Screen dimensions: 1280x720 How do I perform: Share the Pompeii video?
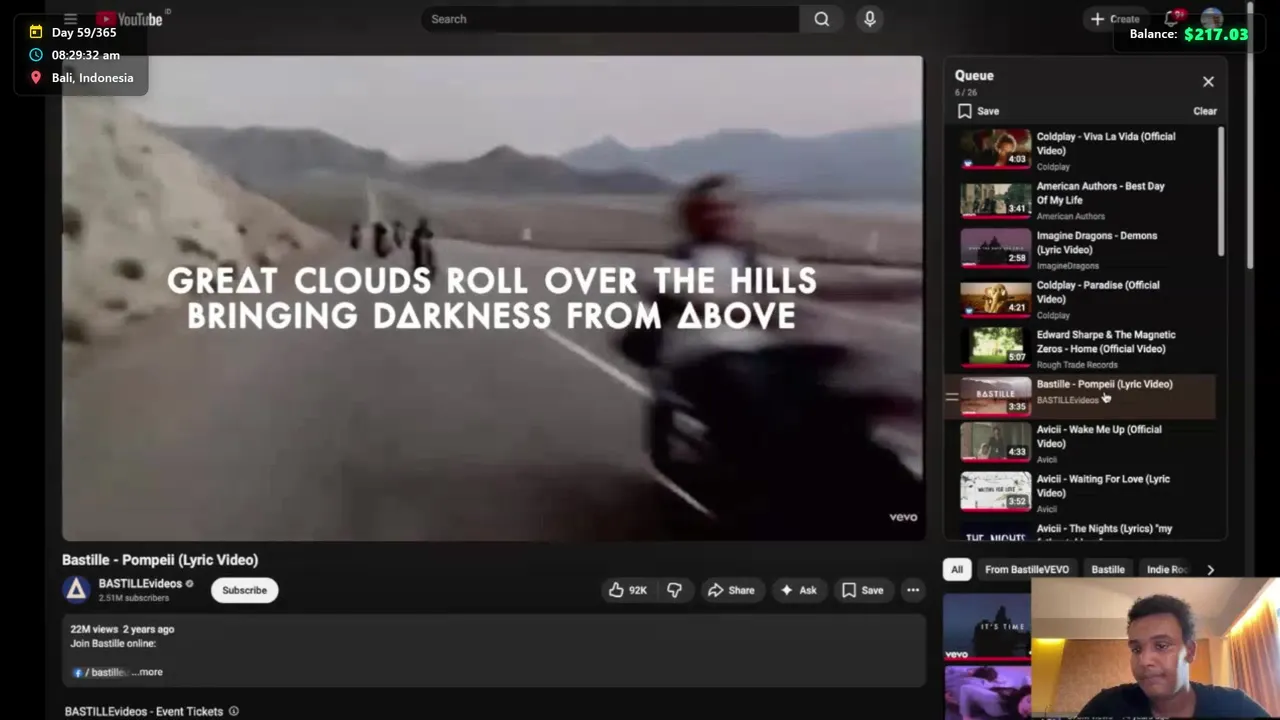pos(731,590)
